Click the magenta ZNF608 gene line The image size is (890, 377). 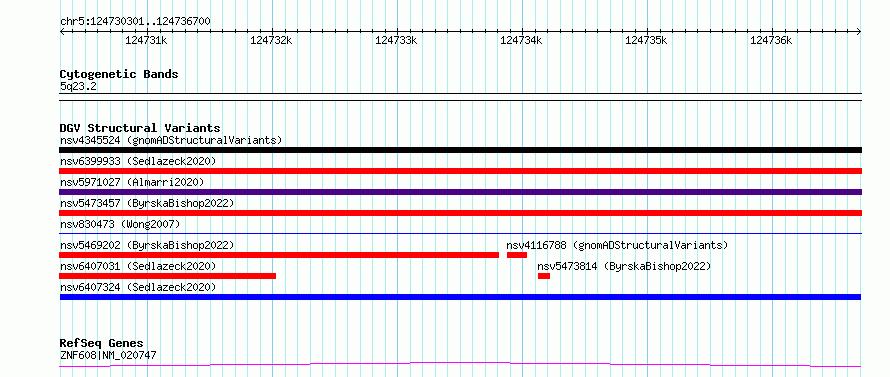[x=460, y=365]
